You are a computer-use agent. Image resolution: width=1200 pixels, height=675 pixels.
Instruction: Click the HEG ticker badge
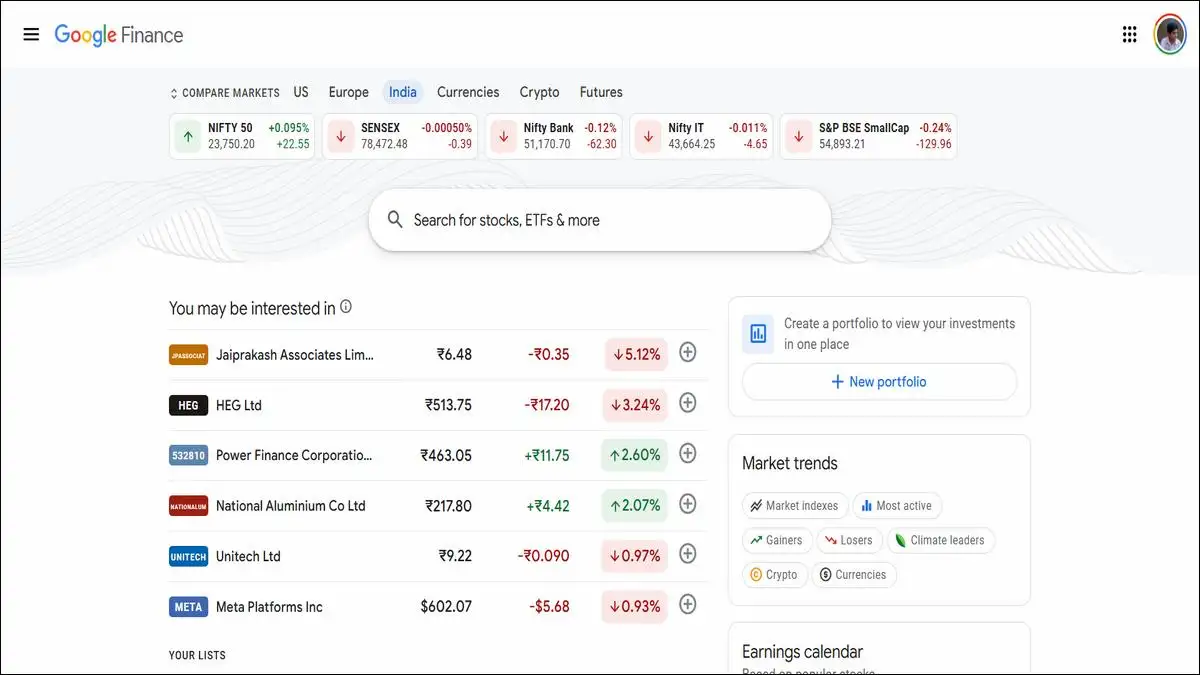point(188,405)
